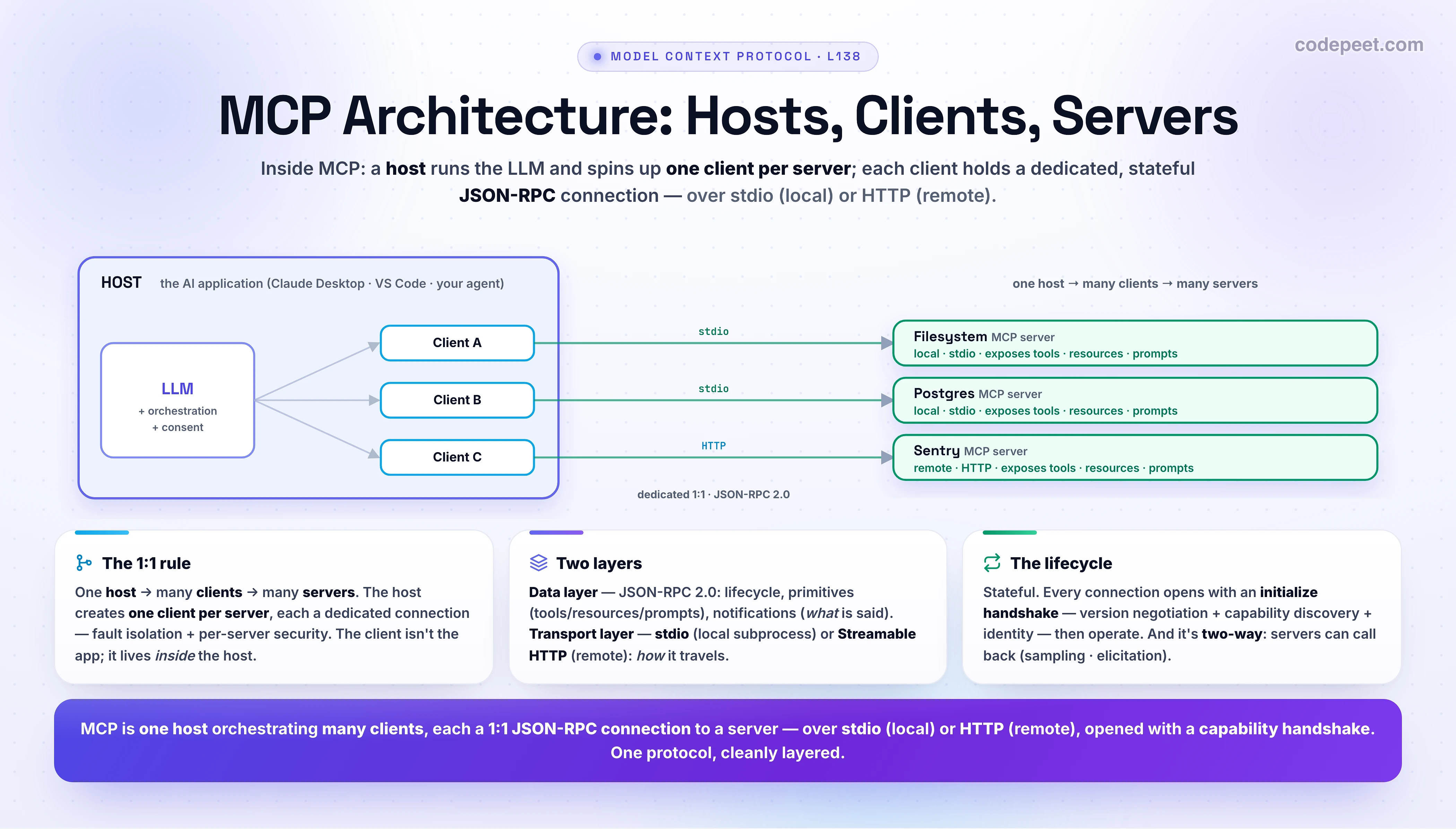The height and width of the screenshot is (829, 1456).
Task: Click the dot in the Model Context Protocol badge
Action: (x=597, y=57)
